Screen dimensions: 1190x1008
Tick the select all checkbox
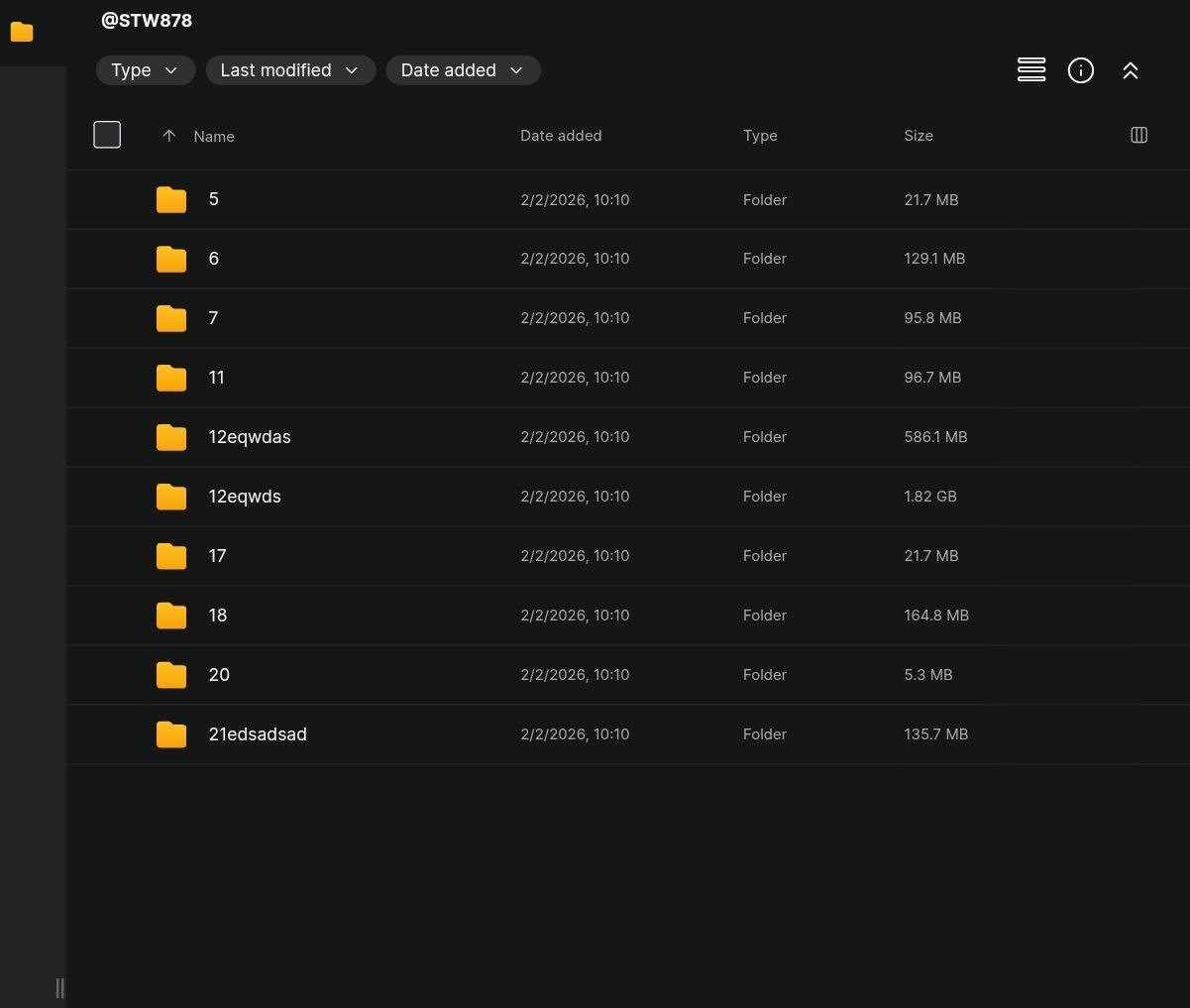click(x=107, y=135)
